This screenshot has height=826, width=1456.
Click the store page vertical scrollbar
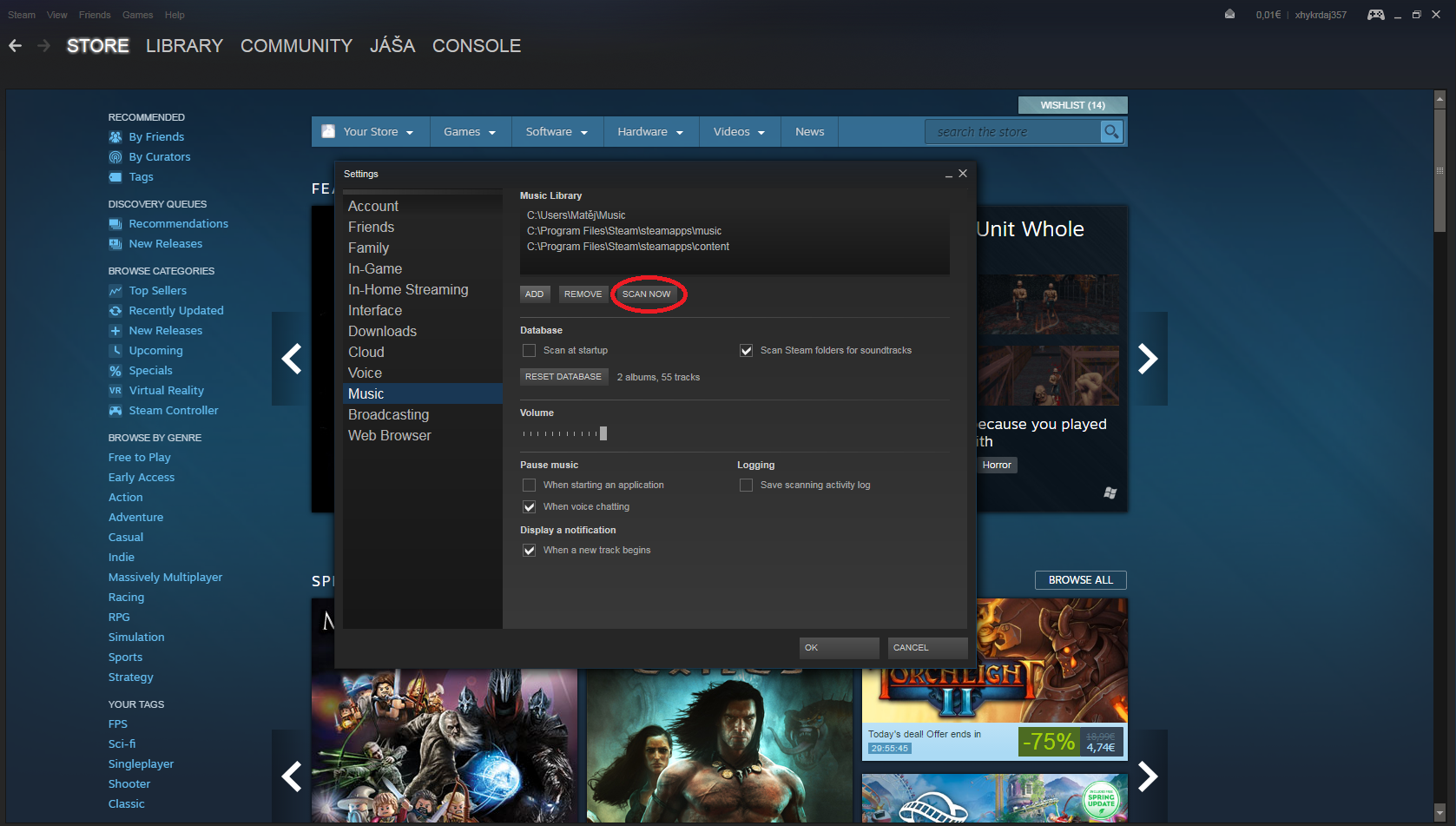click(1440, 170)
